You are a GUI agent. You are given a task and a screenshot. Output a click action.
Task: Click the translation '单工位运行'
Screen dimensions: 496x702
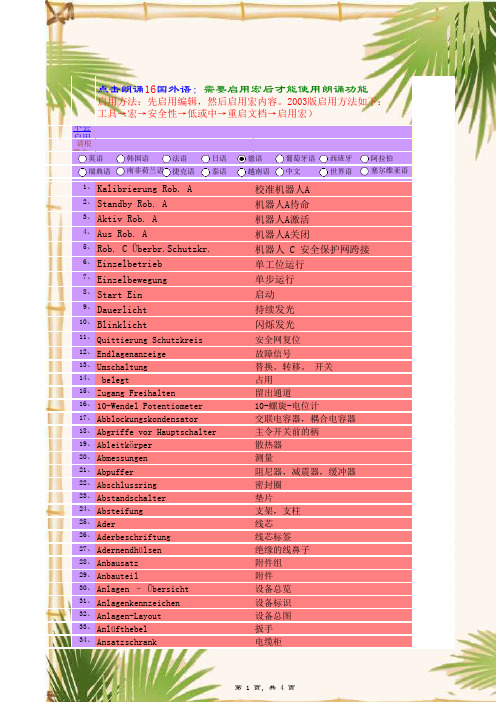(x=280, y=265)
